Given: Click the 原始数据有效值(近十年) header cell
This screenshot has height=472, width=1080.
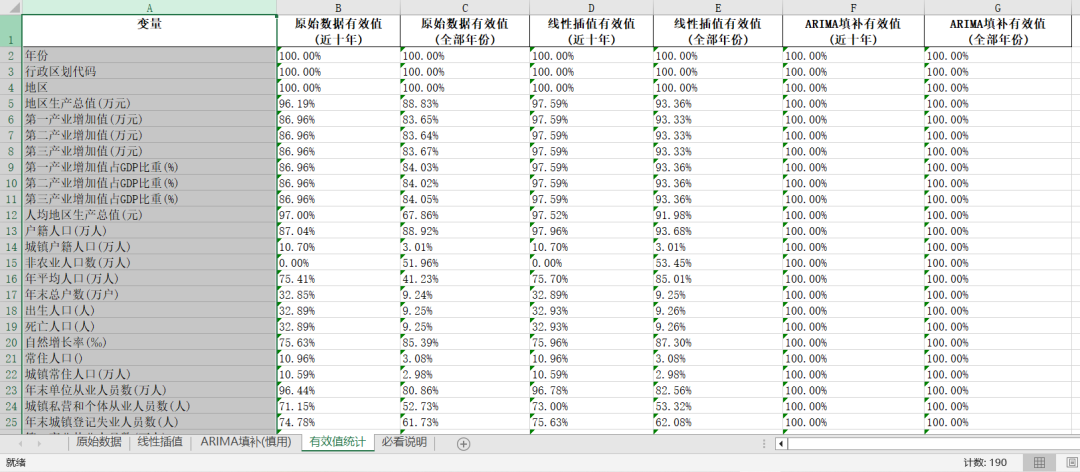Looking at the screenshot, I should (338, 31).
